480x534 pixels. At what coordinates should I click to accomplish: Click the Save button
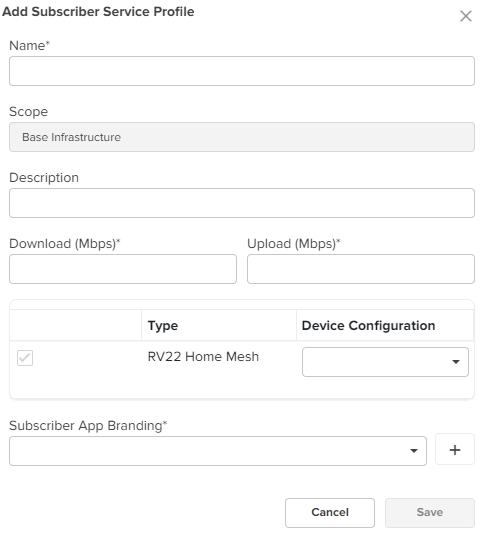(x=430, y=513)
